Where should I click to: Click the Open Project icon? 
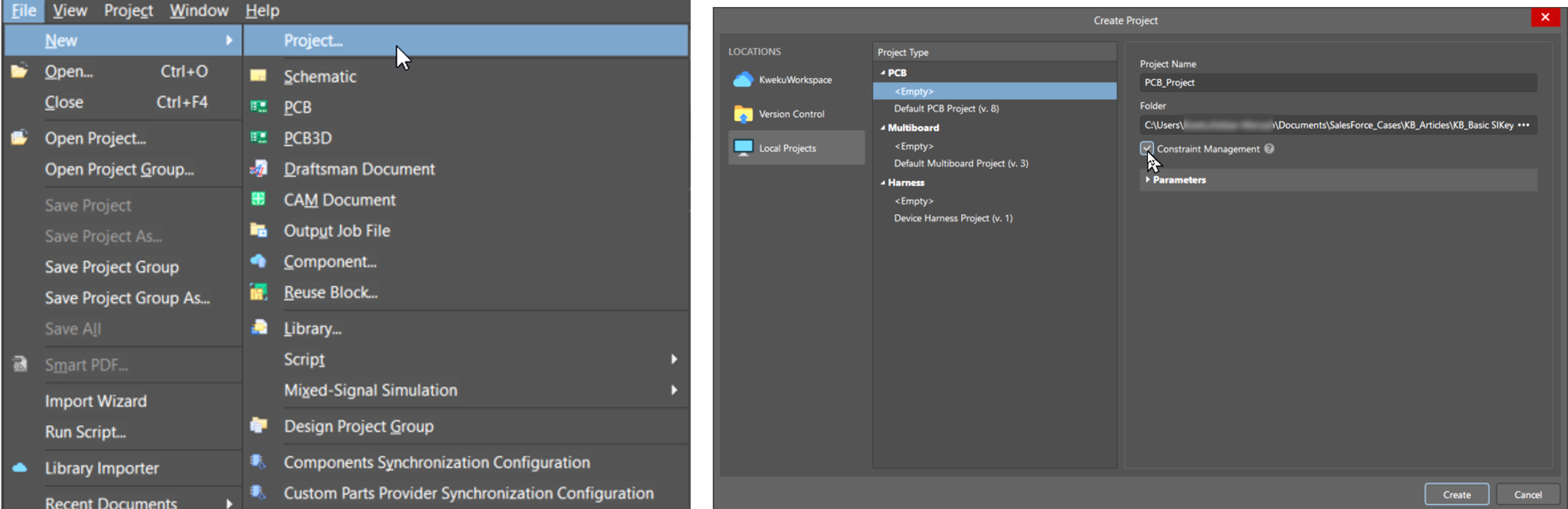pyautogui.click(x=19, y=138)
